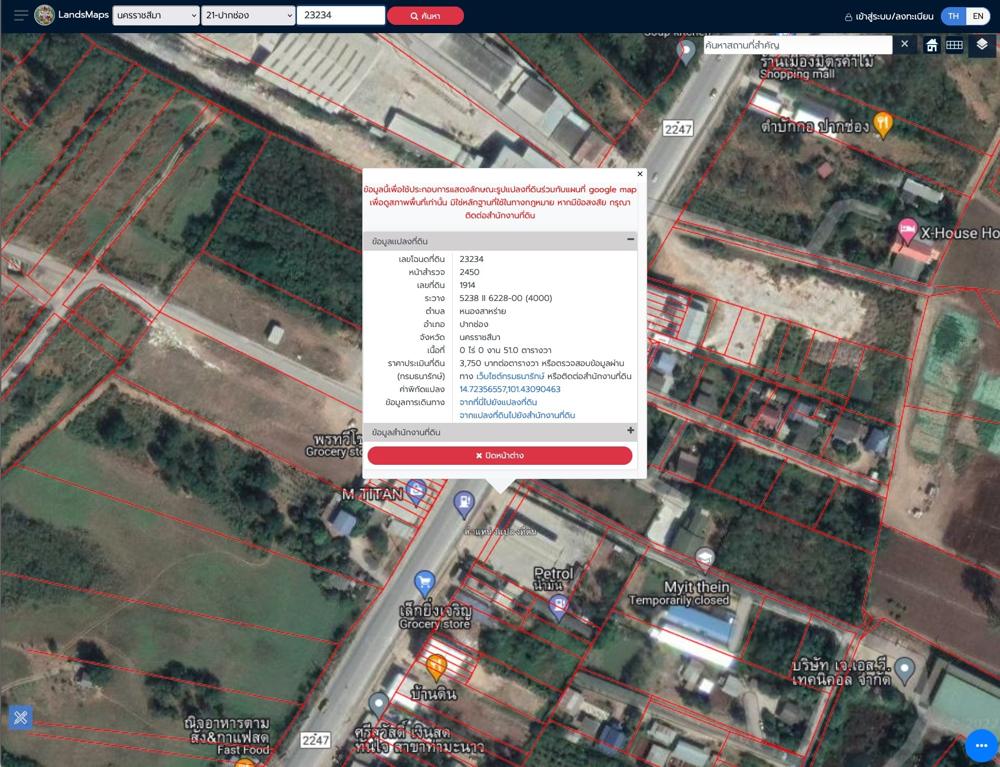Open the hamburger menu beside LandsMaps logo
1000x767 pixels.
point(20,15)
